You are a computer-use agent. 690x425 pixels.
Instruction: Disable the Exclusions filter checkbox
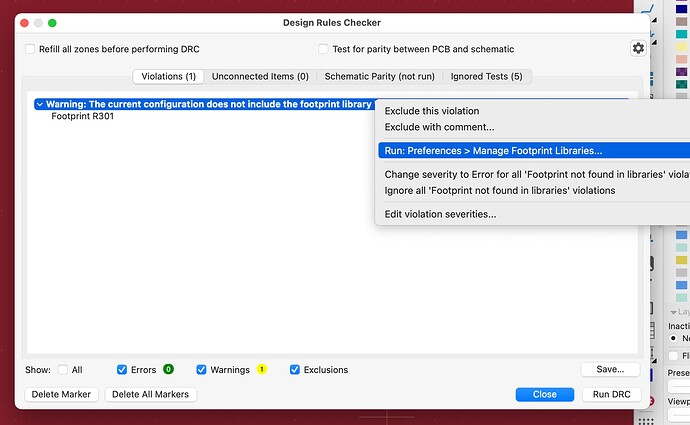click(294, 370)
